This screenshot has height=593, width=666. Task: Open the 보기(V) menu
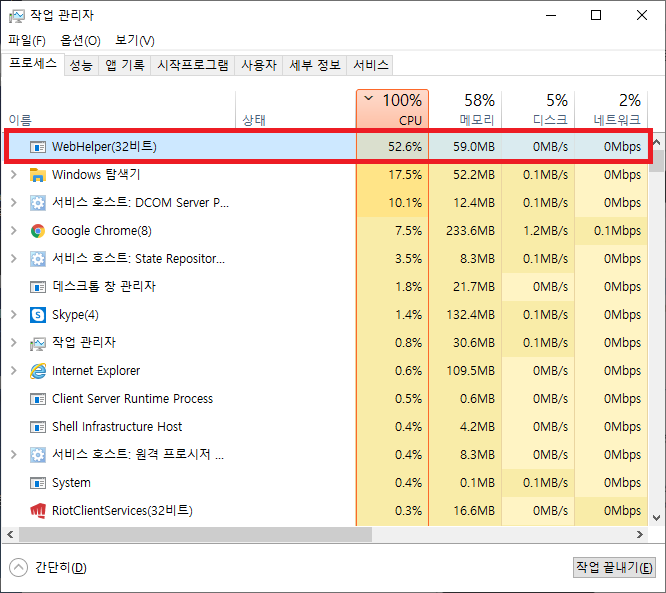[135, 41]
